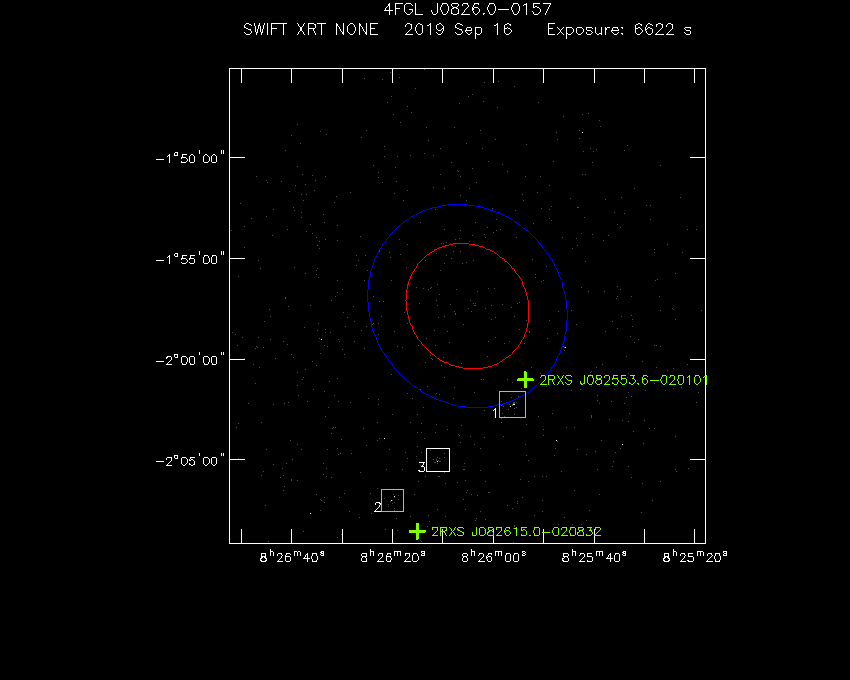Click the date 2019 Sep 16
This screenshot has width=850, height=680.
pos(458,29)
